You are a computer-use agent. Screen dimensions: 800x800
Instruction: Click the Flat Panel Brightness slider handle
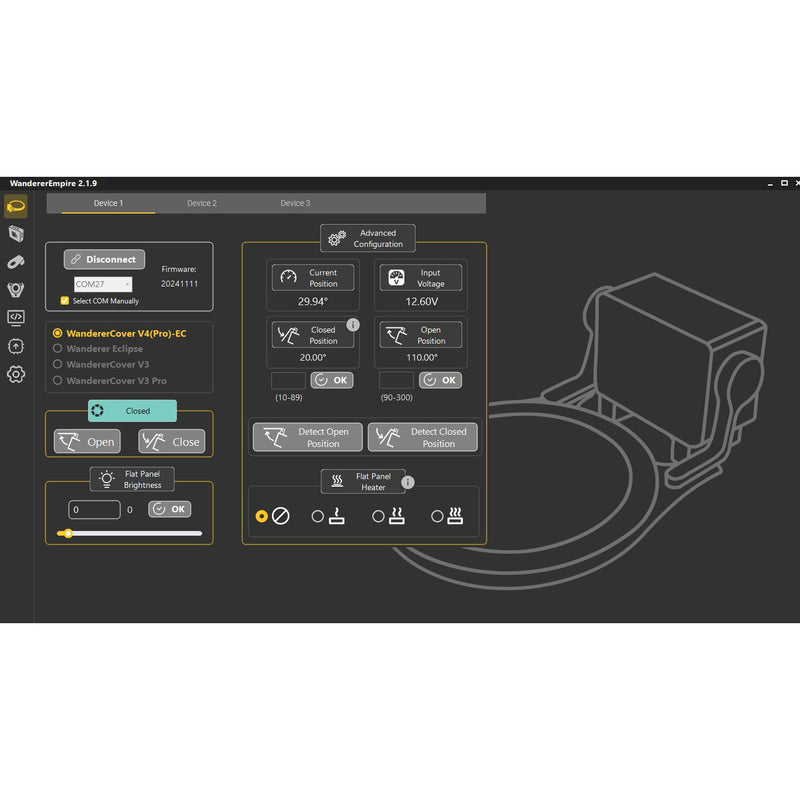pyautogui.click(x=68, y=533)
